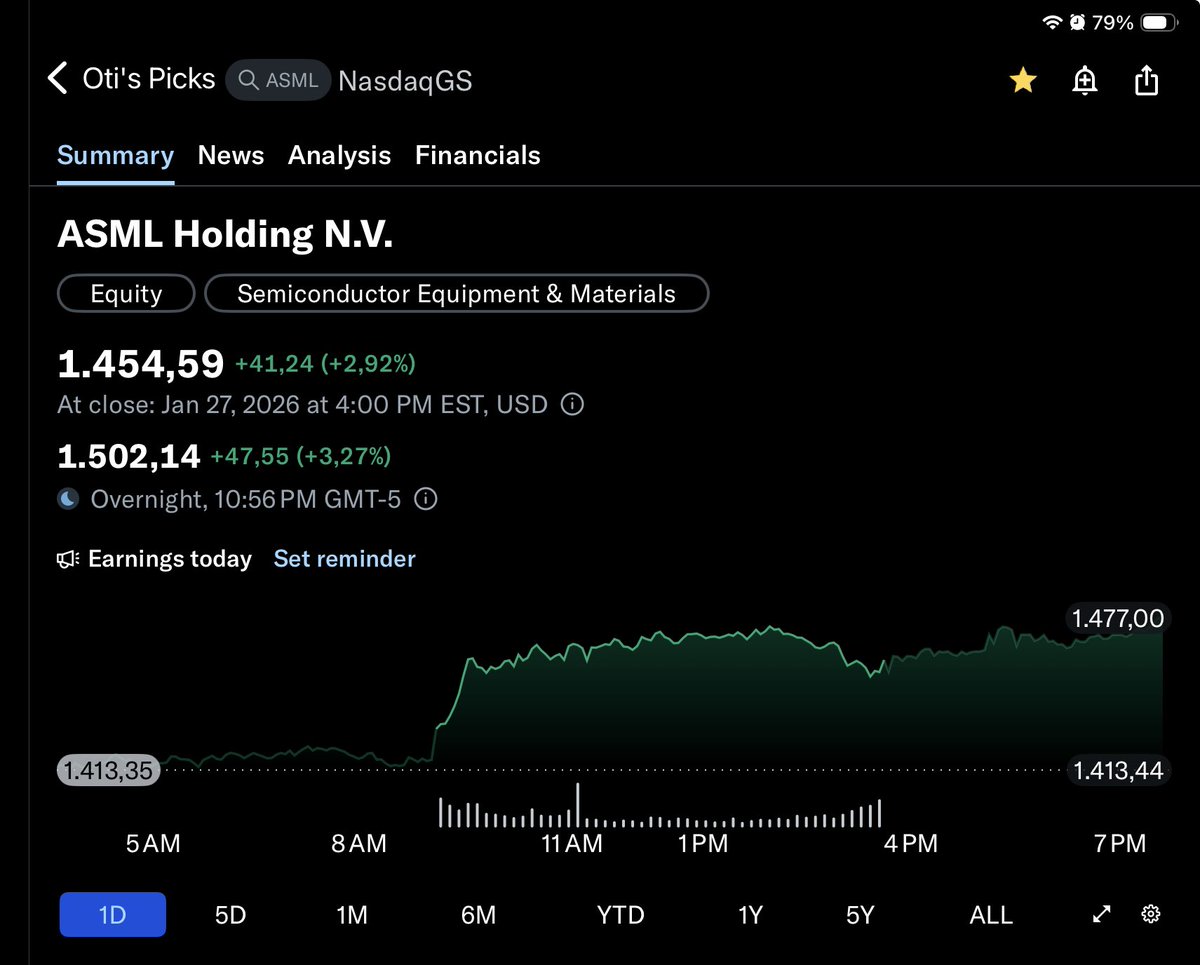This screenshot has width=1200, height=965.
Task: Select the 1D chart range
Action: (x=113, y=915)
